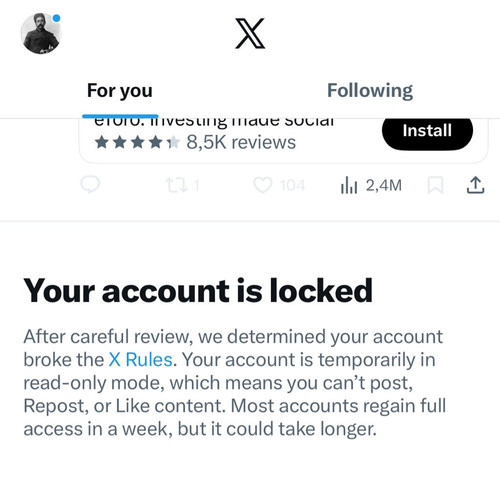This screenshot has width=500, height=482.
Task: Tap the X logo at top
Action: 250,33
